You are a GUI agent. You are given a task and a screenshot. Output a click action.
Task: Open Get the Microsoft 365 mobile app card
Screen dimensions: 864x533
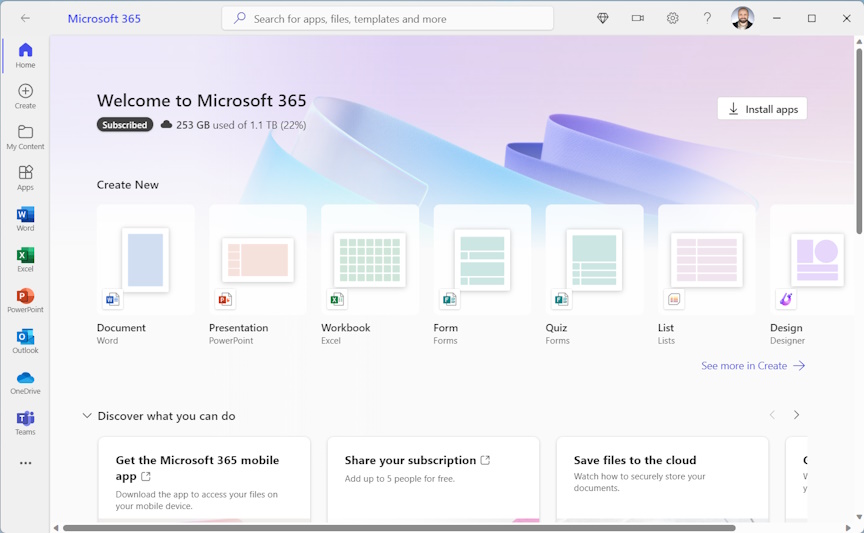click(x=204, y=480)
